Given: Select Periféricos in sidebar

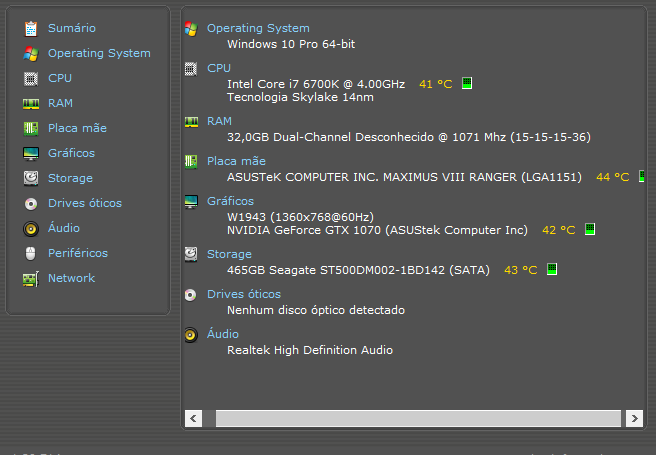Looking at the screenshot, I should [x=78, y=253].
